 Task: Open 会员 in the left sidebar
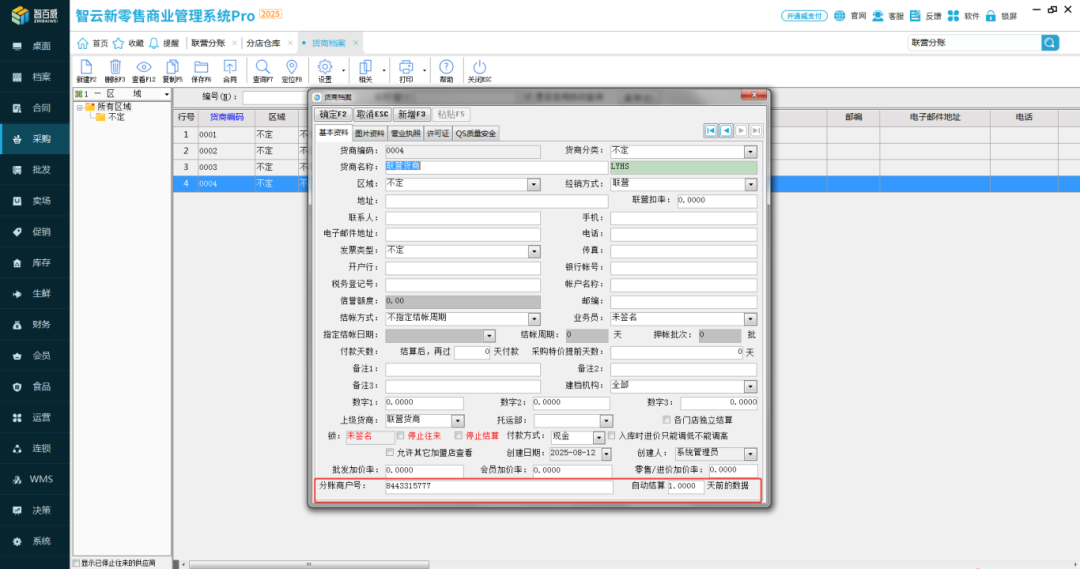tap(34, 355)
